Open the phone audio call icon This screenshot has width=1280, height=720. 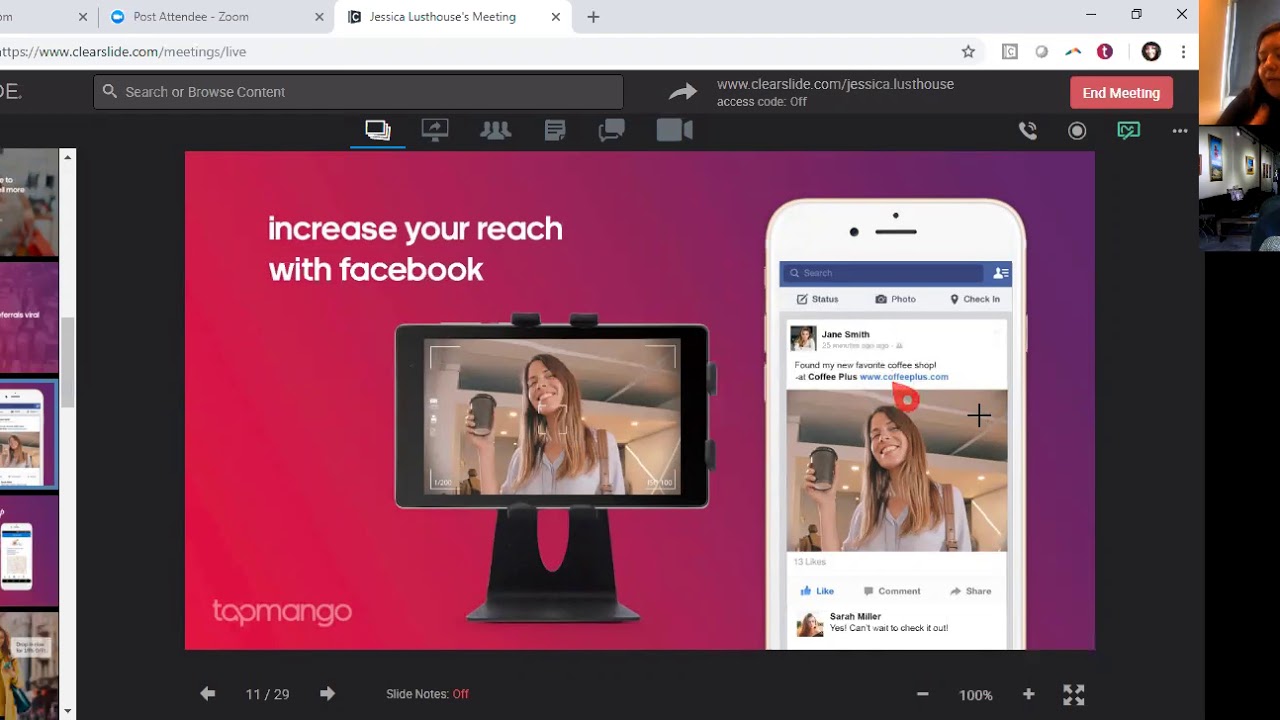click(x=1027, y=131)
